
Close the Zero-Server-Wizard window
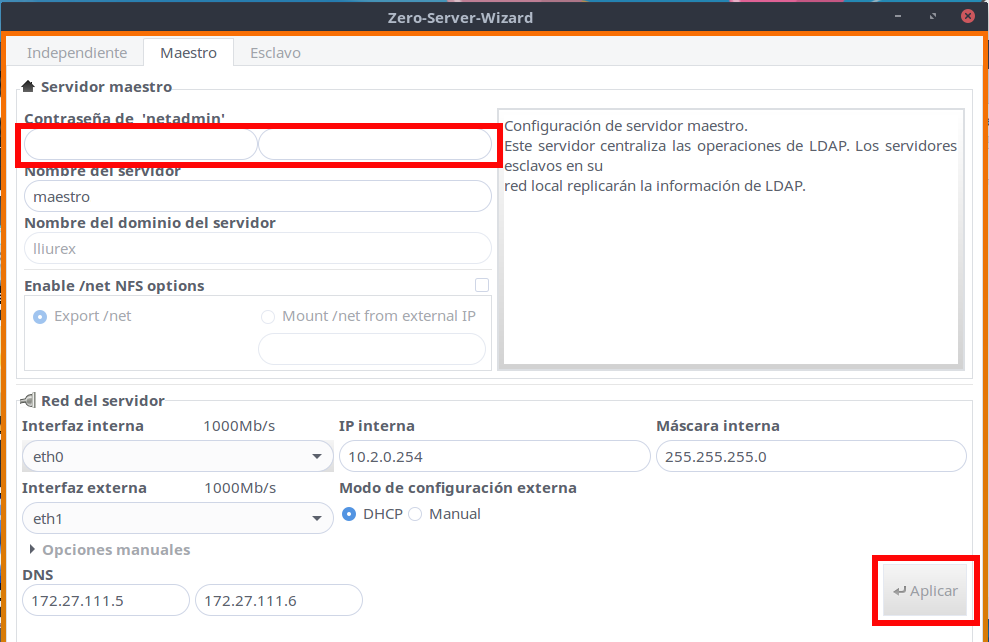click(x=967, y=17)
